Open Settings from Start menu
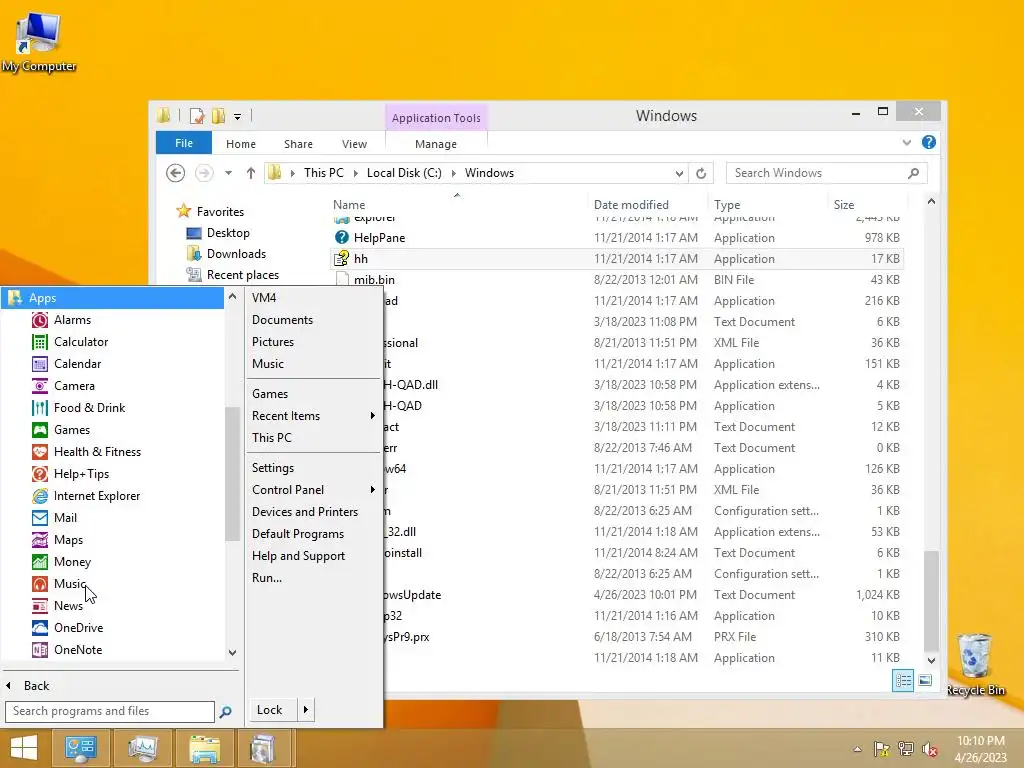1024x768 pixels. 273,468
